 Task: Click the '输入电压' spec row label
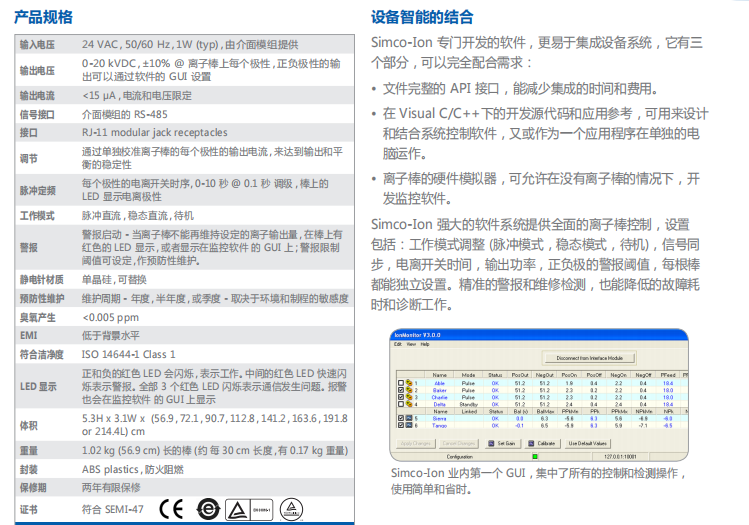tap(37, 45)
